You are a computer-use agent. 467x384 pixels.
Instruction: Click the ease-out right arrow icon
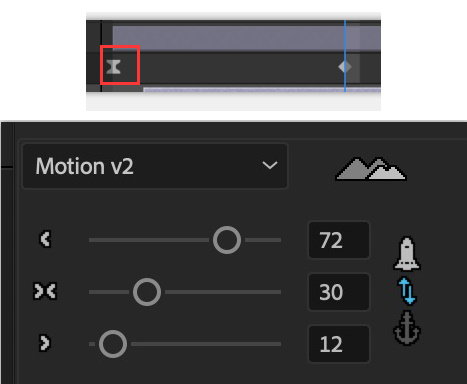tap(45, 343)
